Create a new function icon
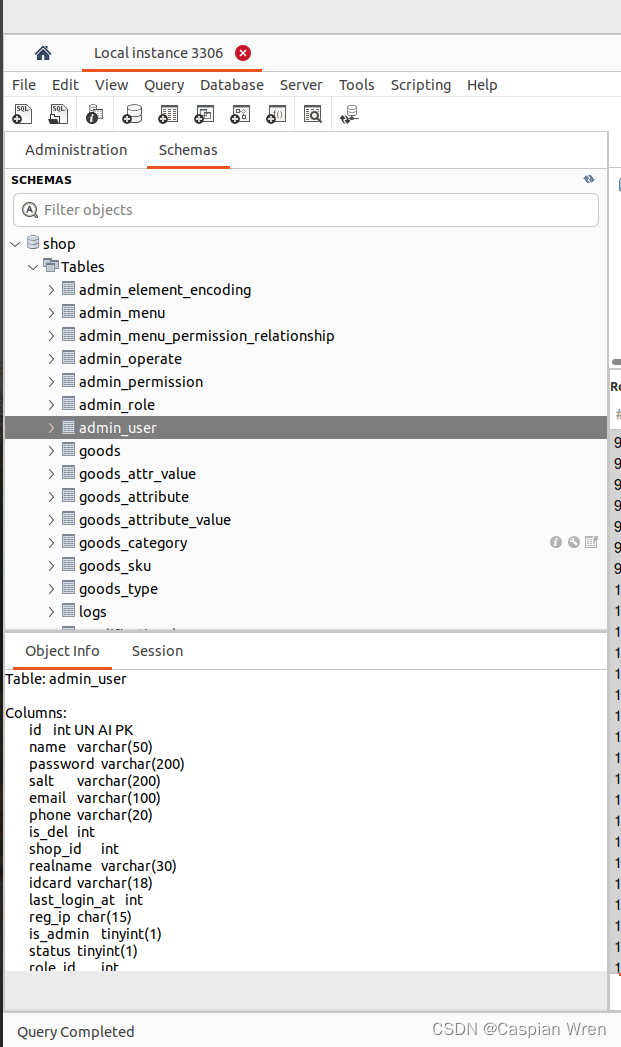The height and width of the screenshot is (1047, 621). click(x=276, y=114)
